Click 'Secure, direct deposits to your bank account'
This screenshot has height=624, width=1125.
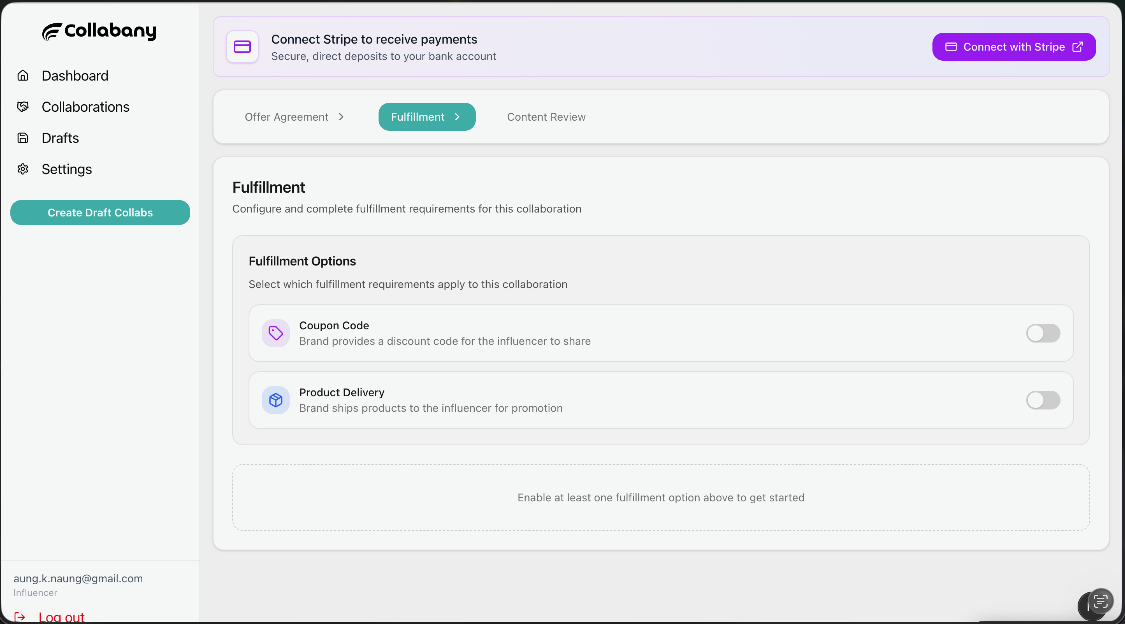point(383,56)
